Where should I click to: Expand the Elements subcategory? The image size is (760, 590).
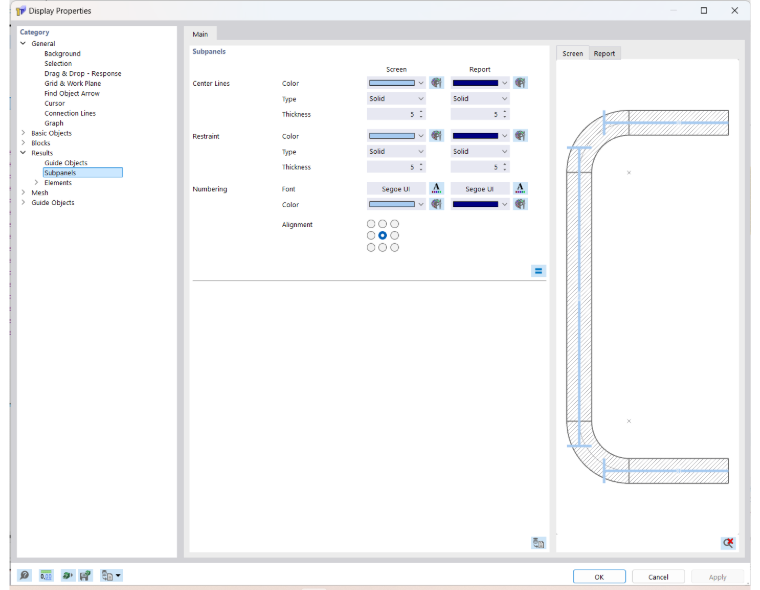(x=36, y=182)
